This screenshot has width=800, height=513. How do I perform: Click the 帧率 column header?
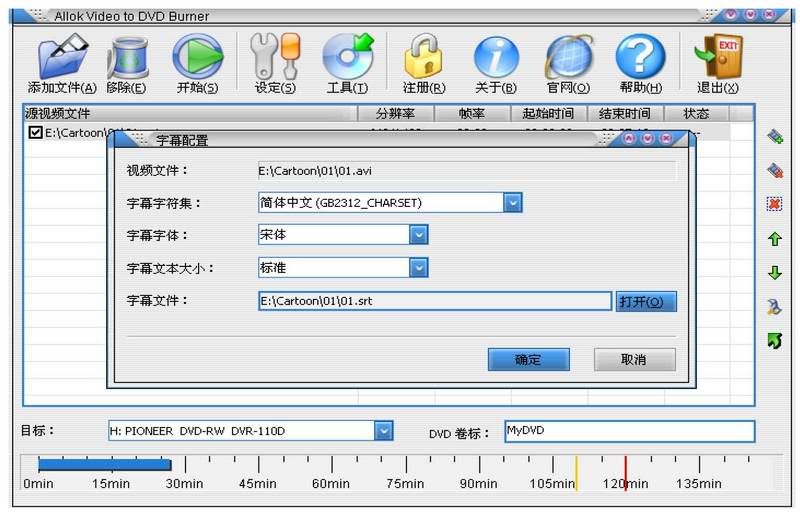coord(472,113)
